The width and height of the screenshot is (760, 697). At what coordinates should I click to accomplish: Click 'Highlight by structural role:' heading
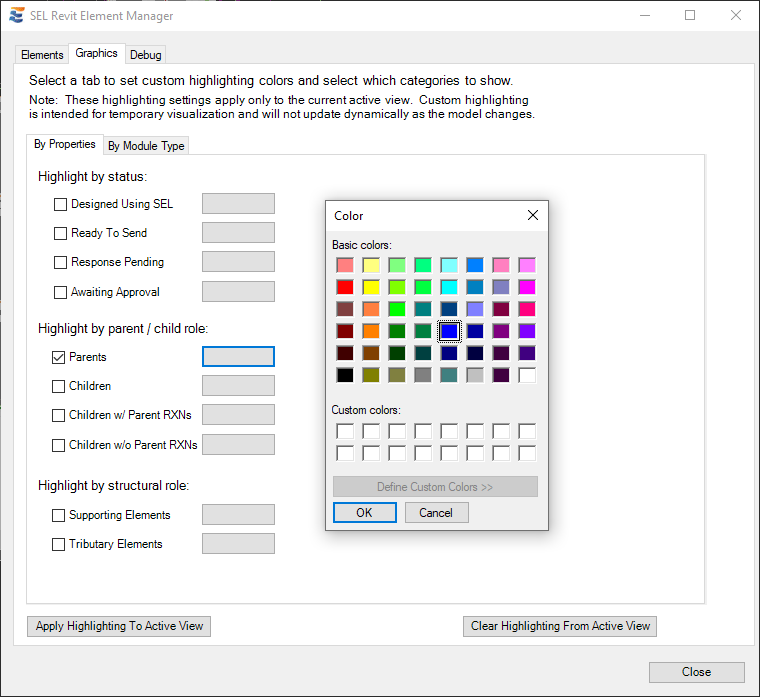tap(113, 486)
